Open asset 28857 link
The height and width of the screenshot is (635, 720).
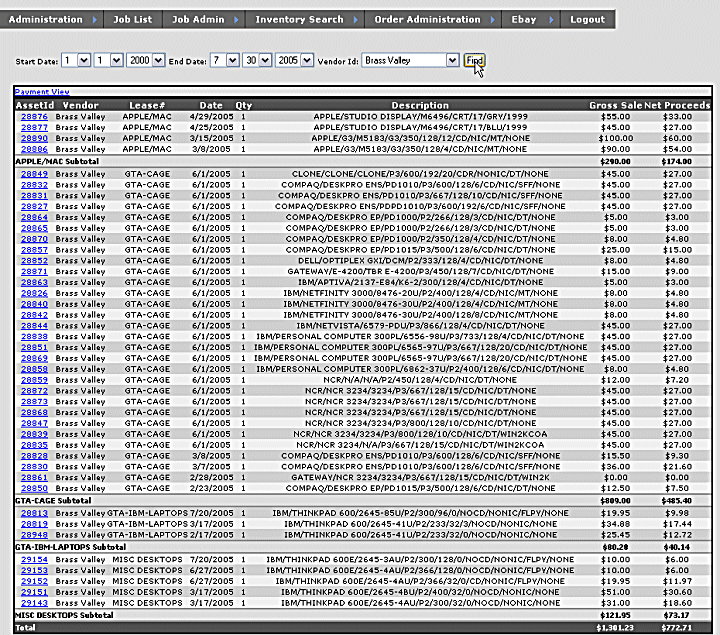coord(34,250)
